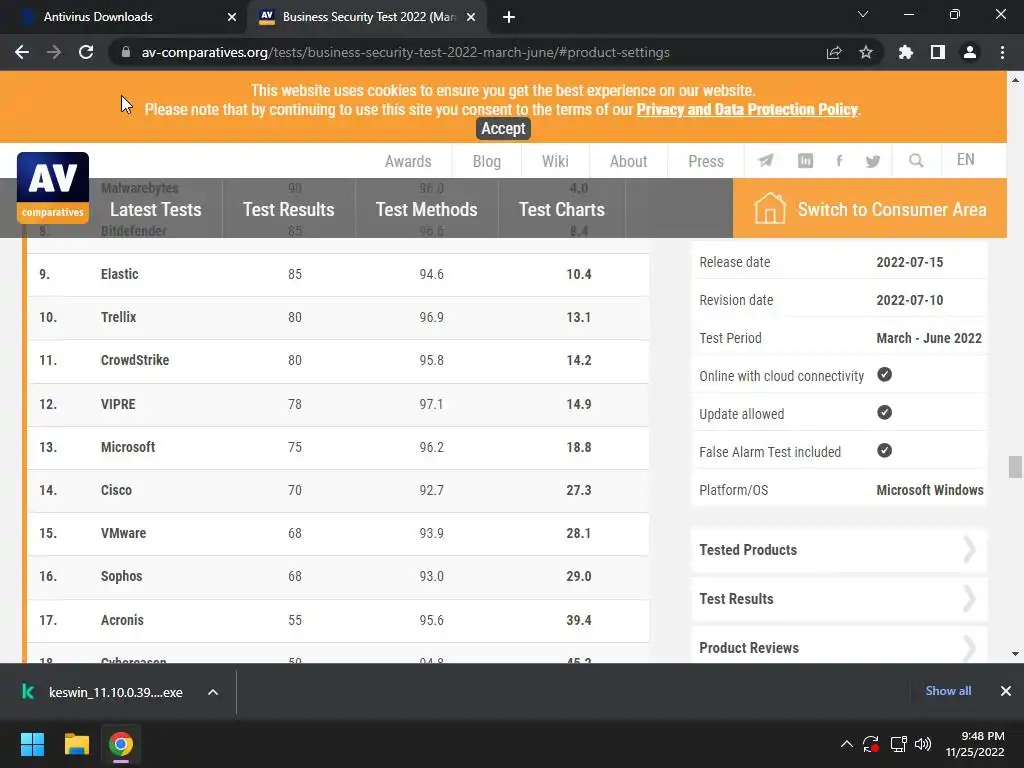Open File Explorer from taskbar

[x=76, y=744]
